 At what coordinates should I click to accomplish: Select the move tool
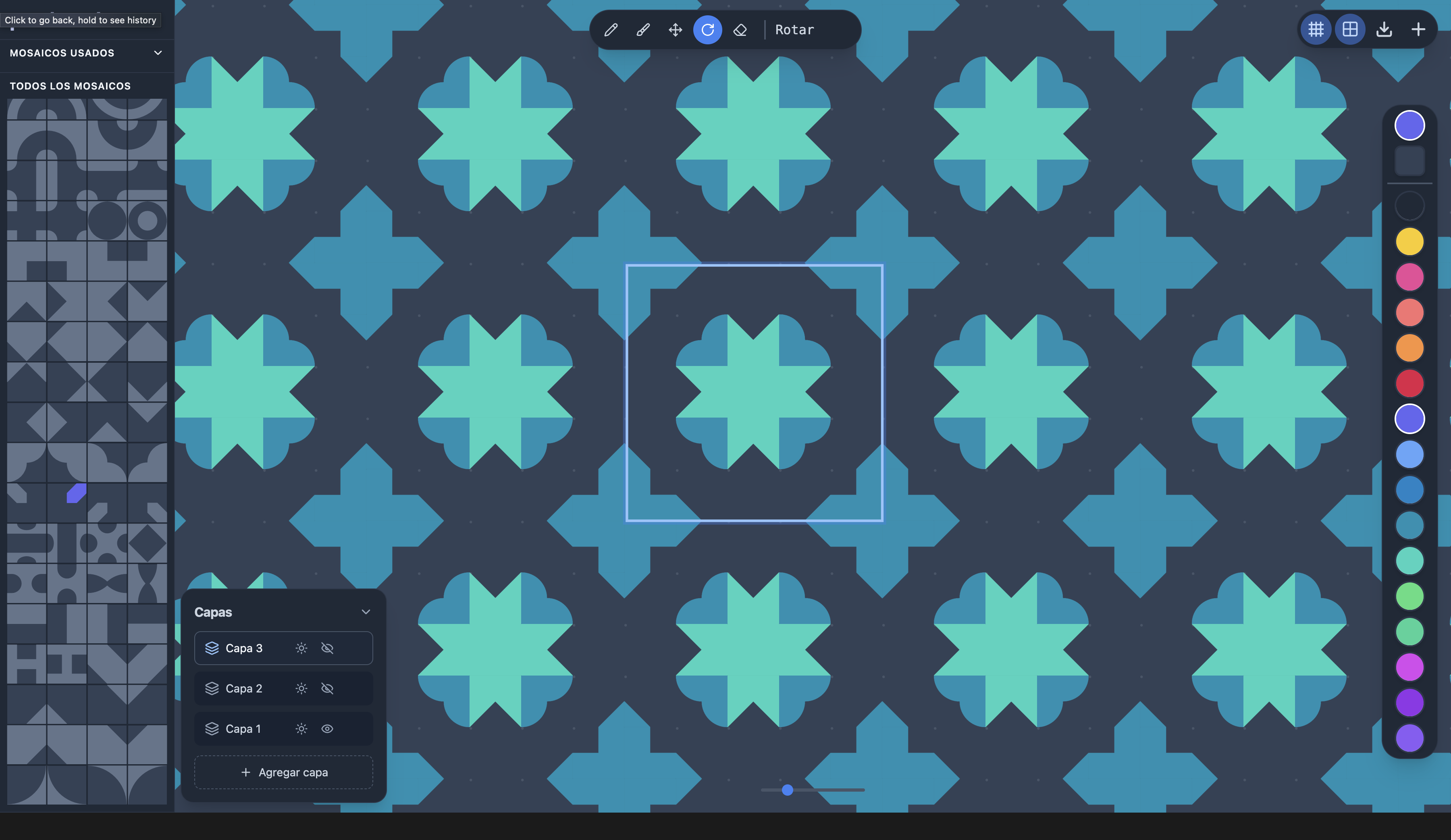pos(676,29)
